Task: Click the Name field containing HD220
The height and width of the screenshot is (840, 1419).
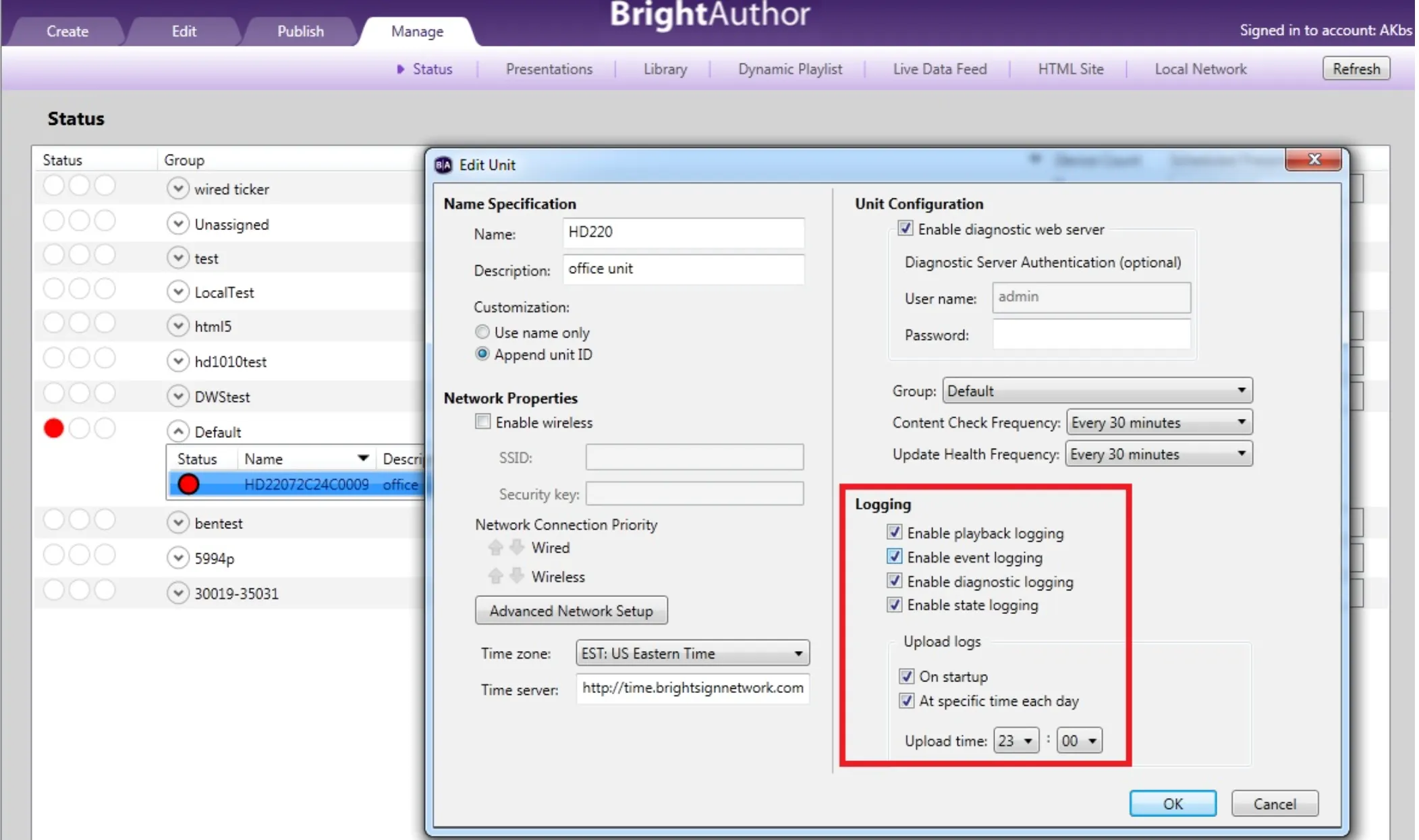Action: (x=683, y=232)
